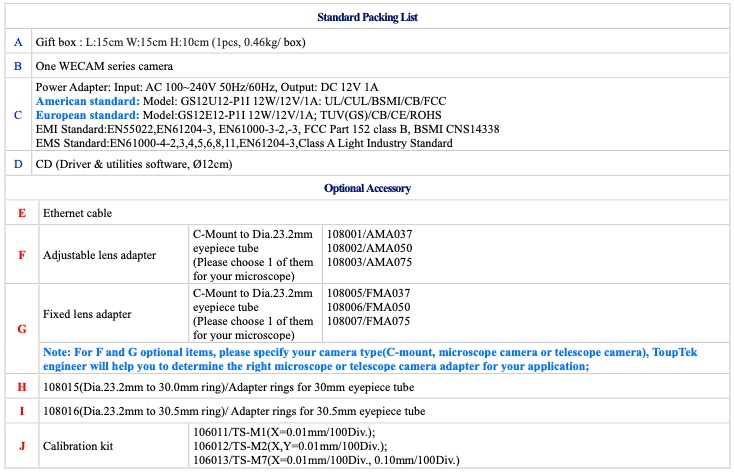Click part number '108001/AMA037'
The width and height of the screenshot is (734, 475).
pos(369,234)
